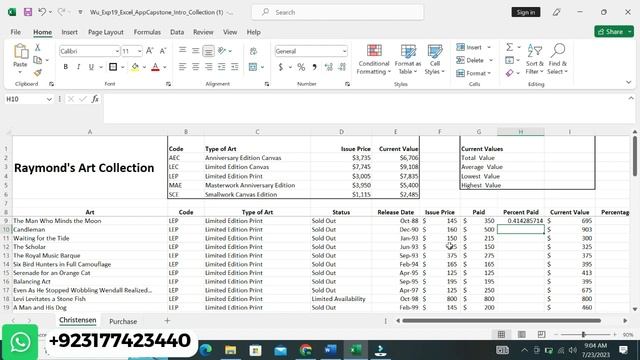Screen dimensions: 640x360
Task: Click the AutoSum sigma icon
Action: pos(509,47)
